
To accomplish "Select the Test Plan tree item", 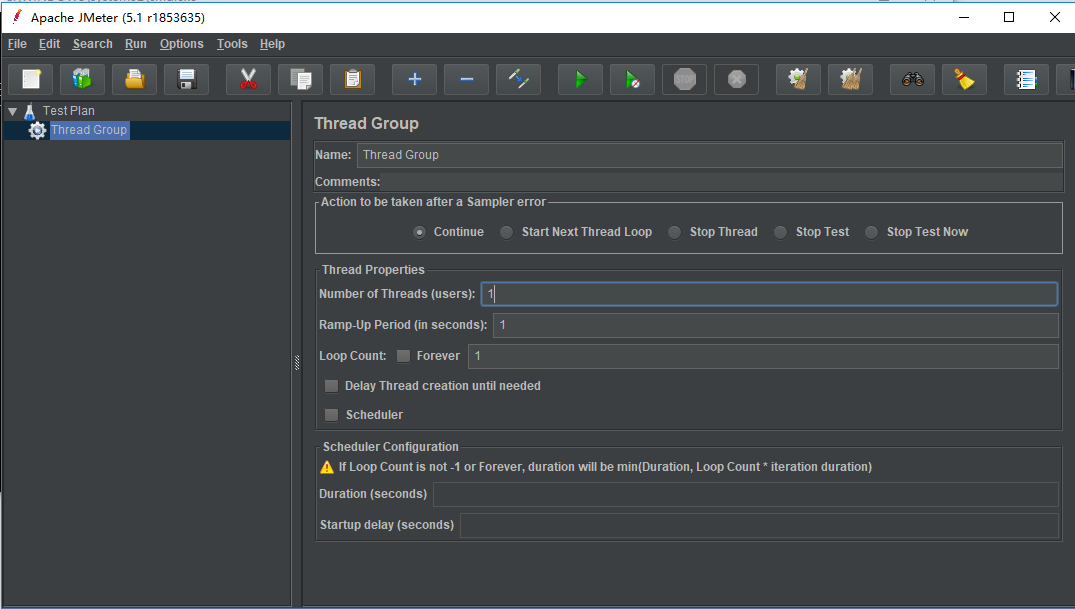I will [69, 111].
